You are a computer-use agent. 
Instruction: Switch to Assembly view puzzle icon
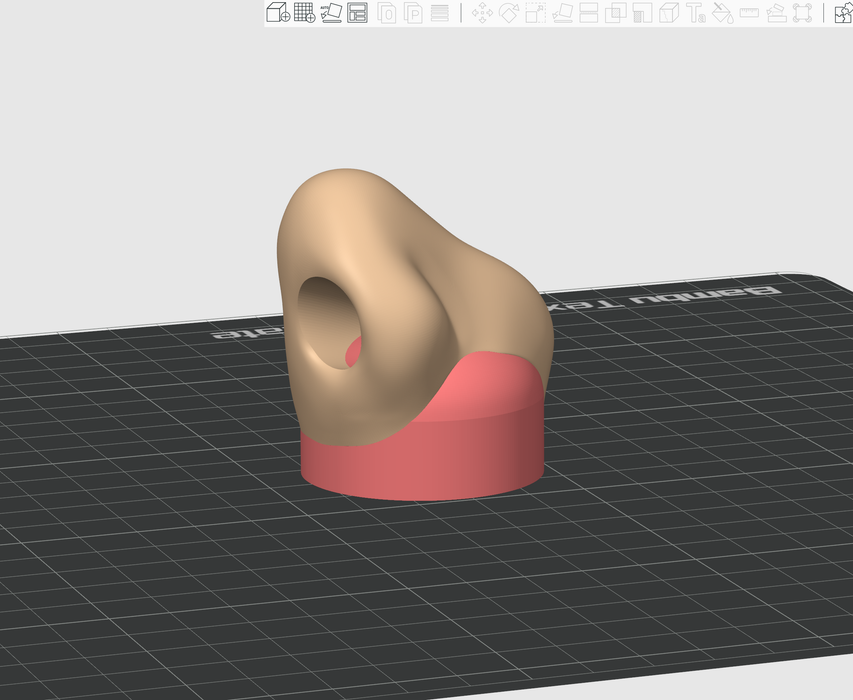coord(842,13)
